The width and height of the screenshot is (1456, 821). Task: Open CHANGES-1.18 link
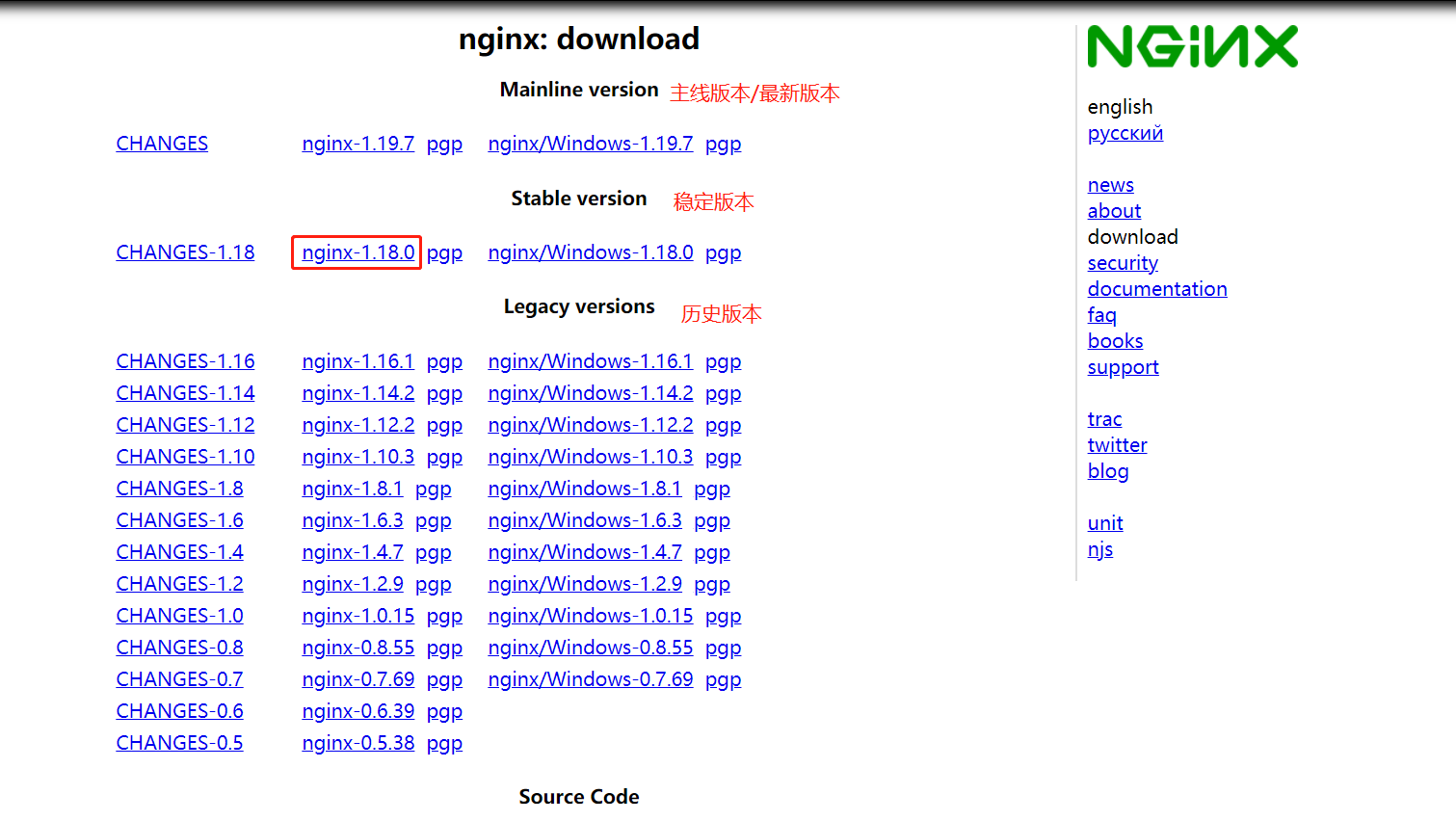click(x=185, y=252)
